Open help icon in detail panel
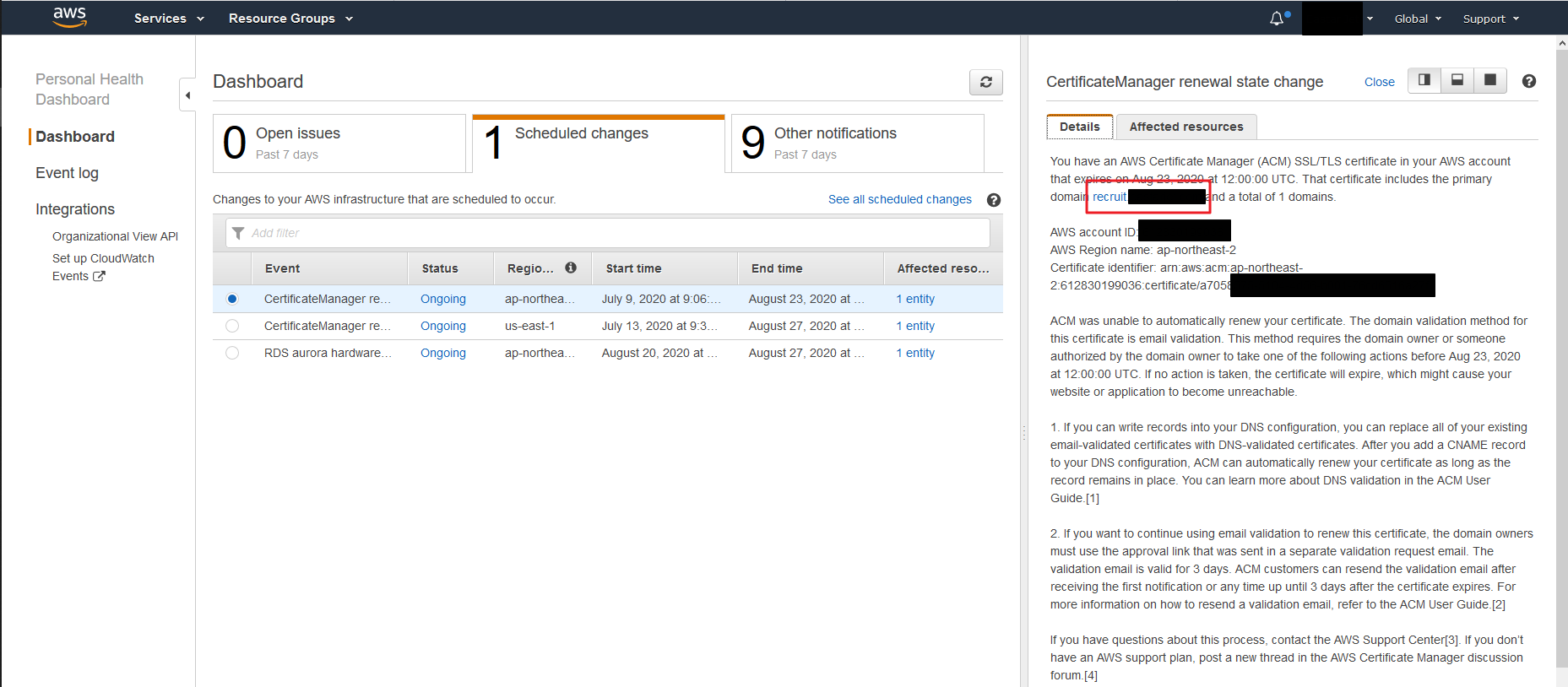Image resolution: width=1568 pixels, height=687 pixels. (x=1528, y=81)
